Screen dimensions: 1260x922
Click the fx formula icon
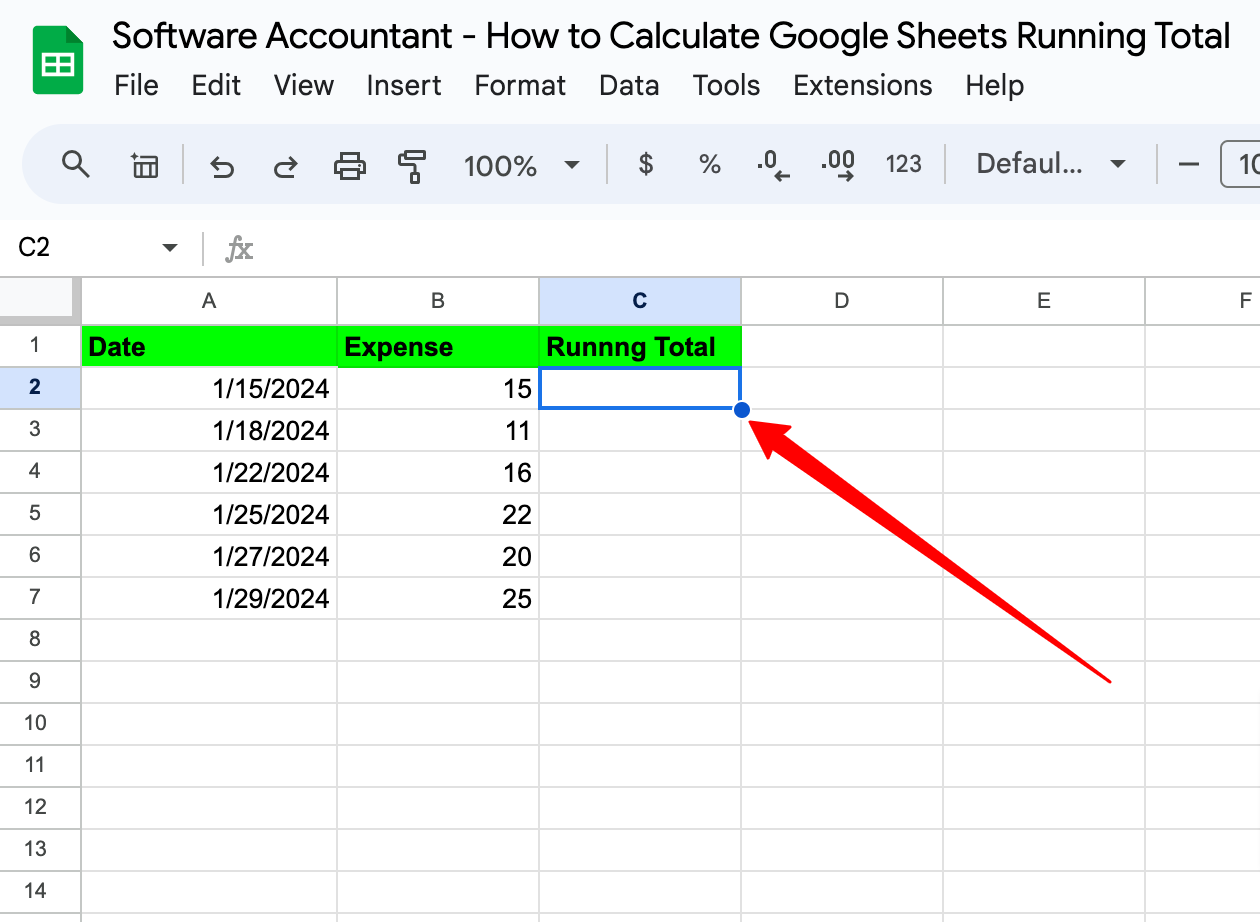coord(239,248)
